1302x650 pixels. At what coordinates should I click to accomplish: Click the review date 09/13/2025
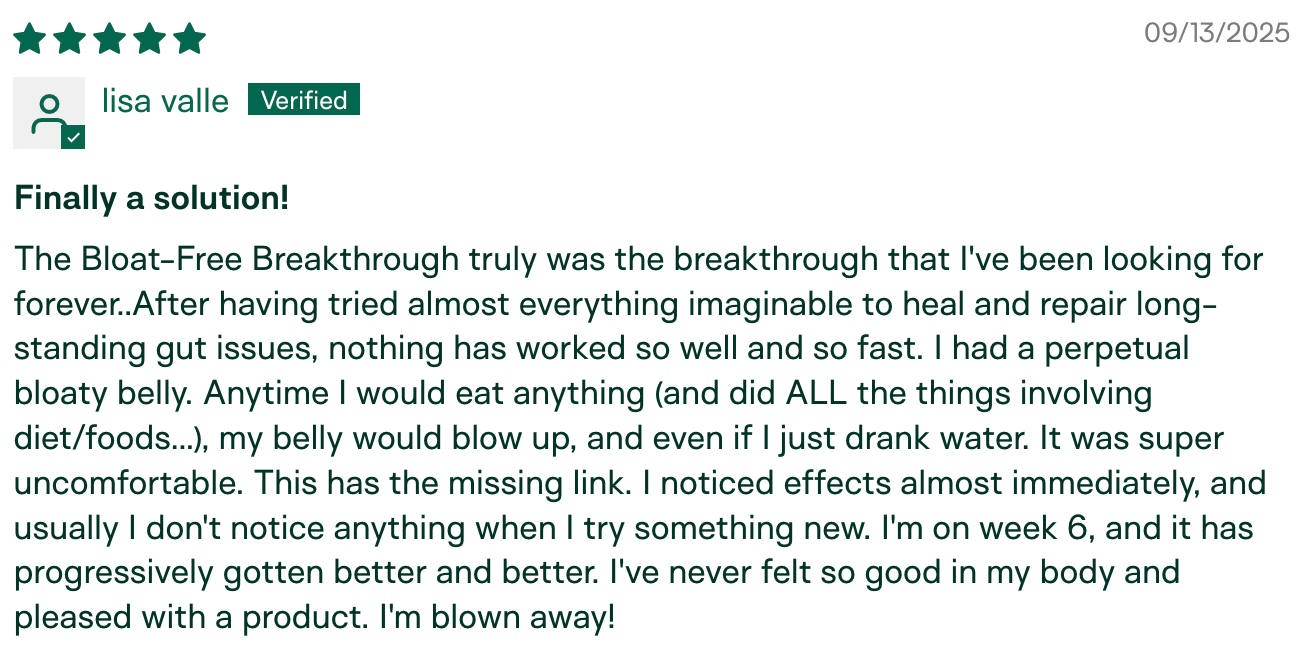1217,33
